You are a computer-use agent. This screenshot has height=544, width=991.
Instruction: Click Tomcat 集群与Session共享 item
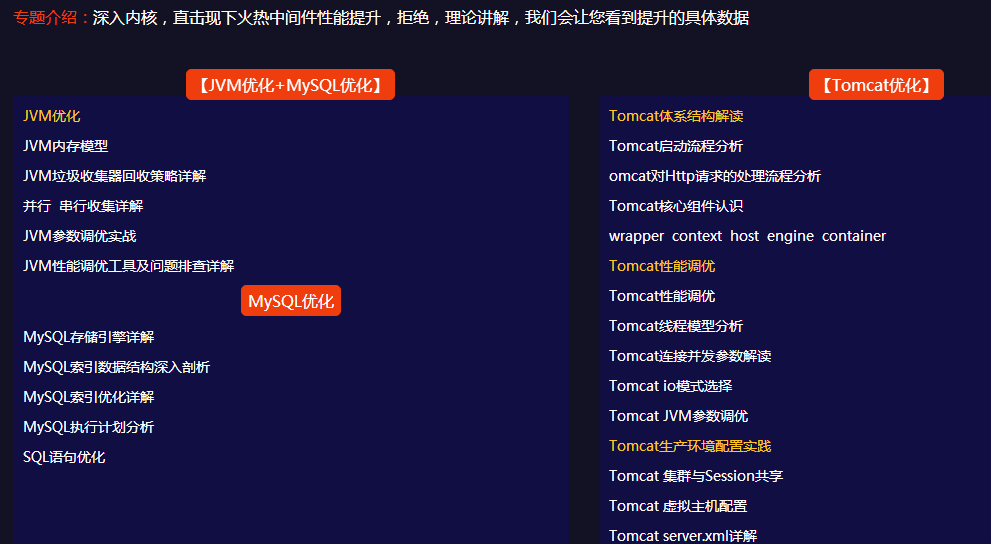[x=696, y=476]
